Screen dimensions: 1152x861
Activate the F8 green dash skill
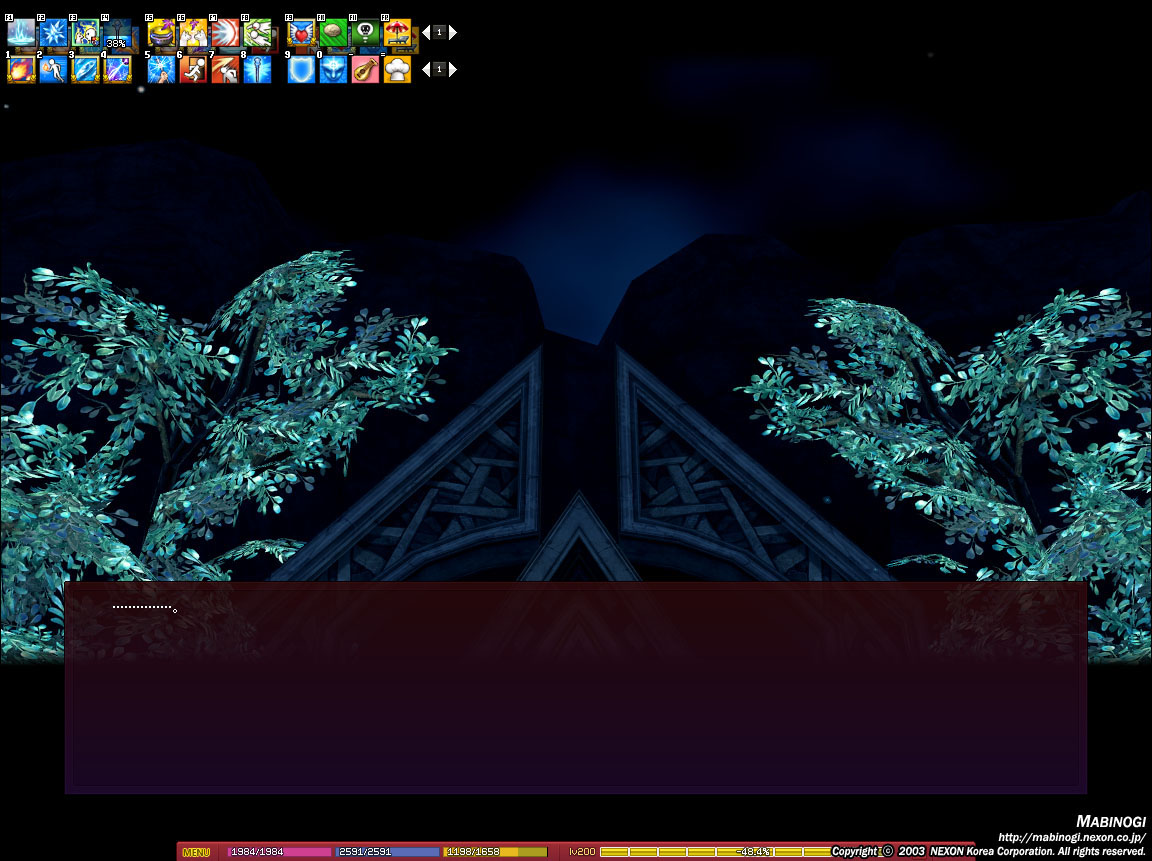257,33
